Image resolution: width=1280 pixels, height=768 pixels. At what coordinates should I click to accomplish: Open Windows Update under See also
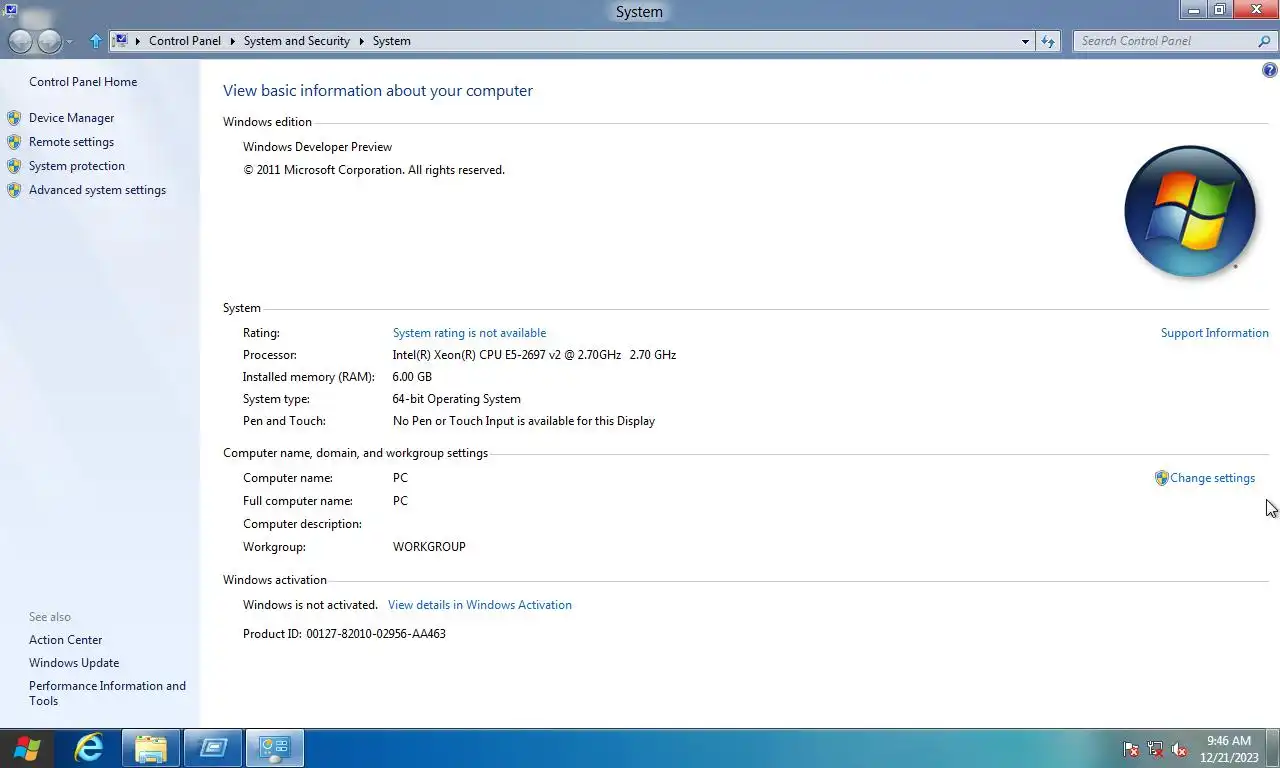pos(74,663)
